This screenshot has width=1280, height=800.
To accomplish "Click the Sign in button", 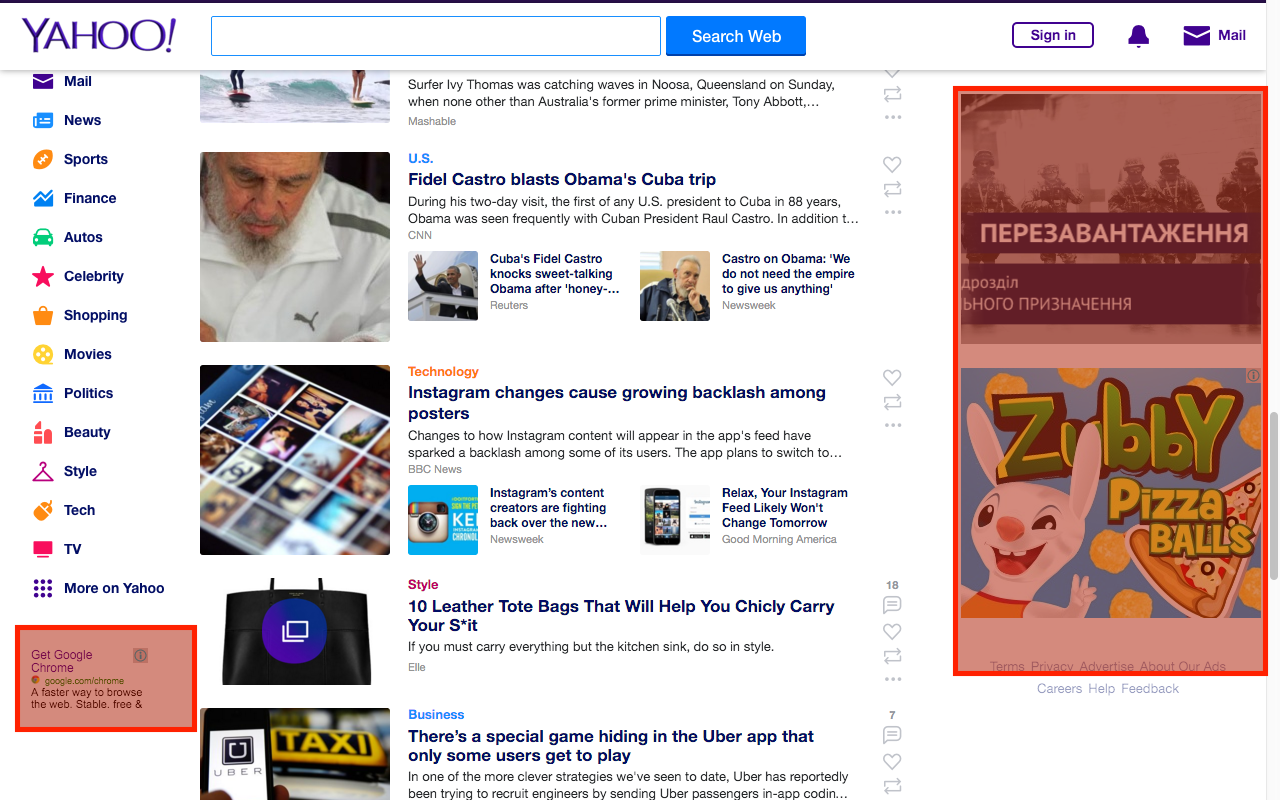I will coord(1053,35).
